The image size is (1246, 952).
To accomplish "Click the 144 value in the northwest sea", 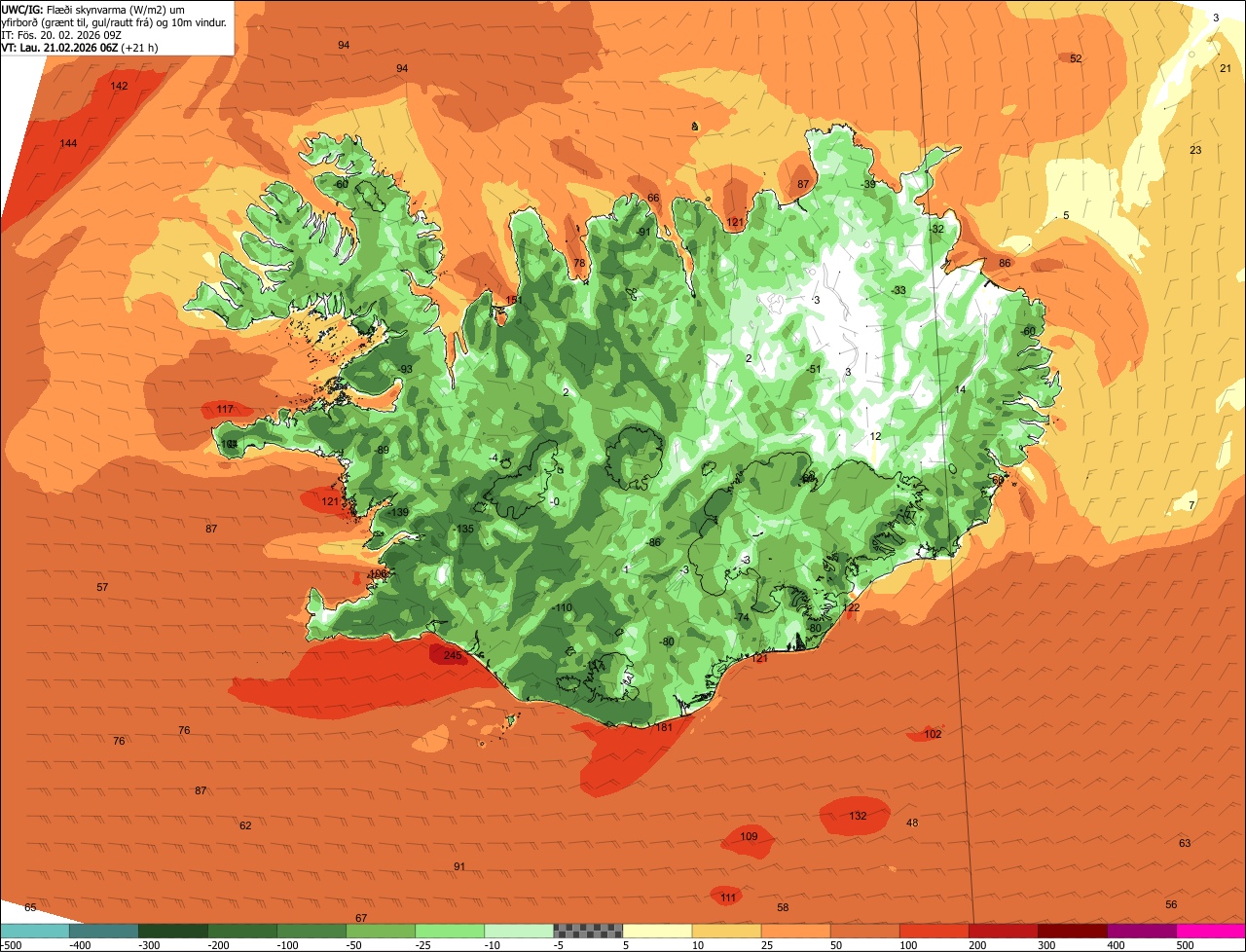I will [68, 144].
